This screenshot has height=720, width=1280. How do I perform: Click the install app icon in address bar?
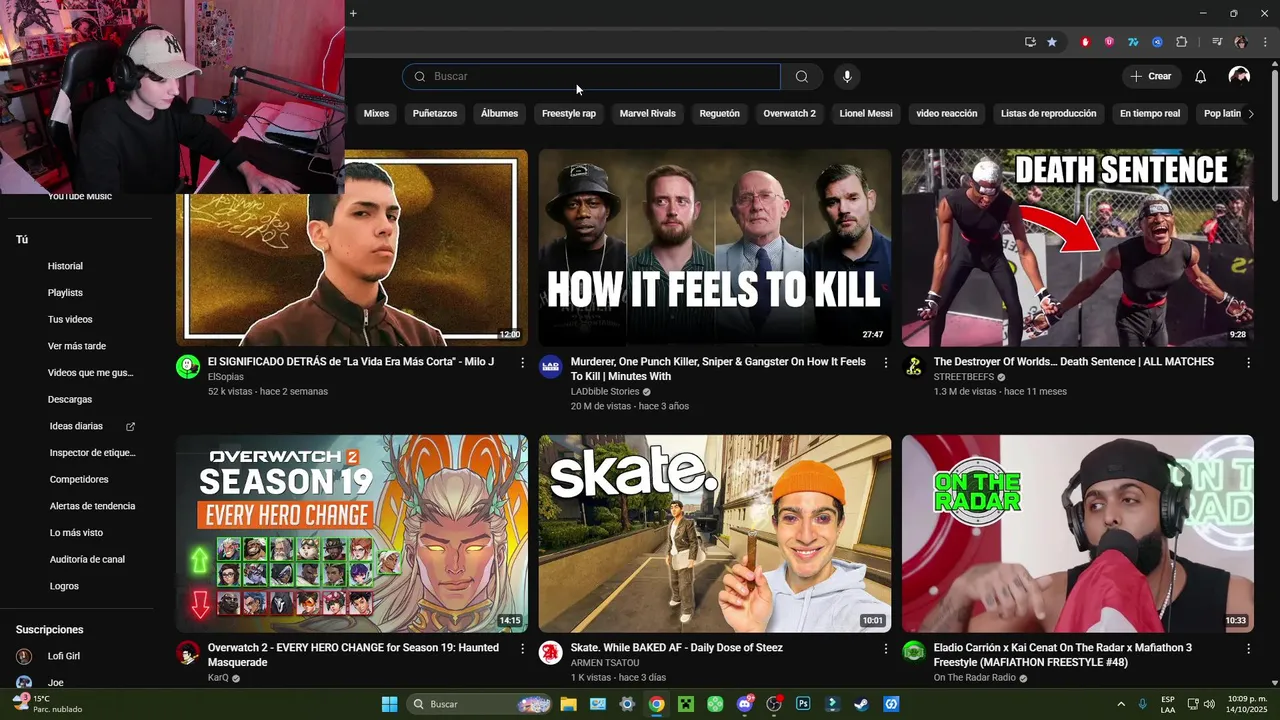(1030, 42)
